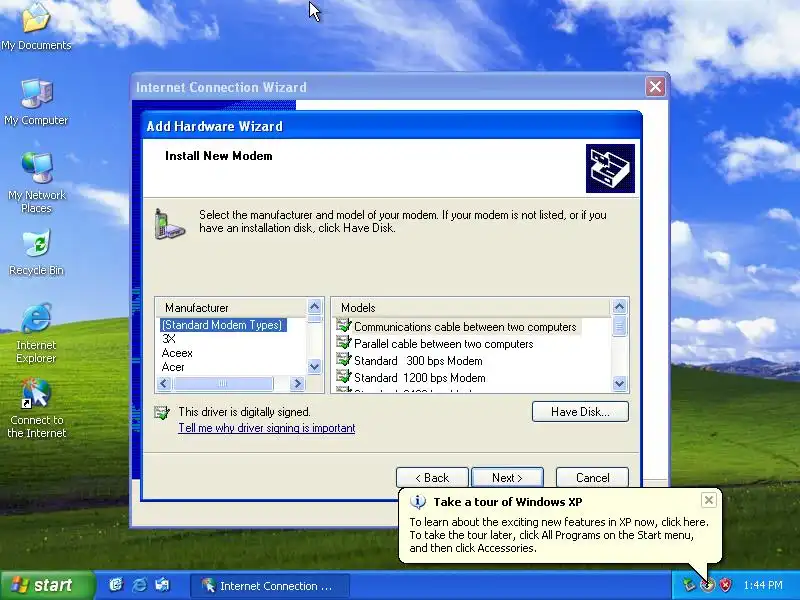Click Models list vertical scrollbar thumb
The image size is (800, 600).
(619, 326)
